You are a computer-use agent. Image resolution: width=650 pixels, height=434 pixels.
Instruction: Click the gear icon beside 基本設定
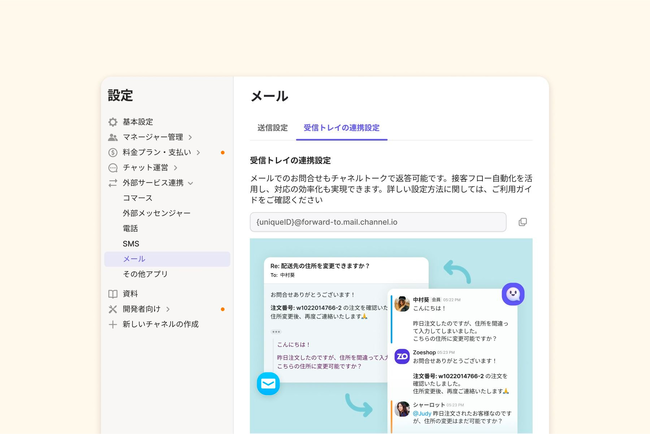coord(113,122)
